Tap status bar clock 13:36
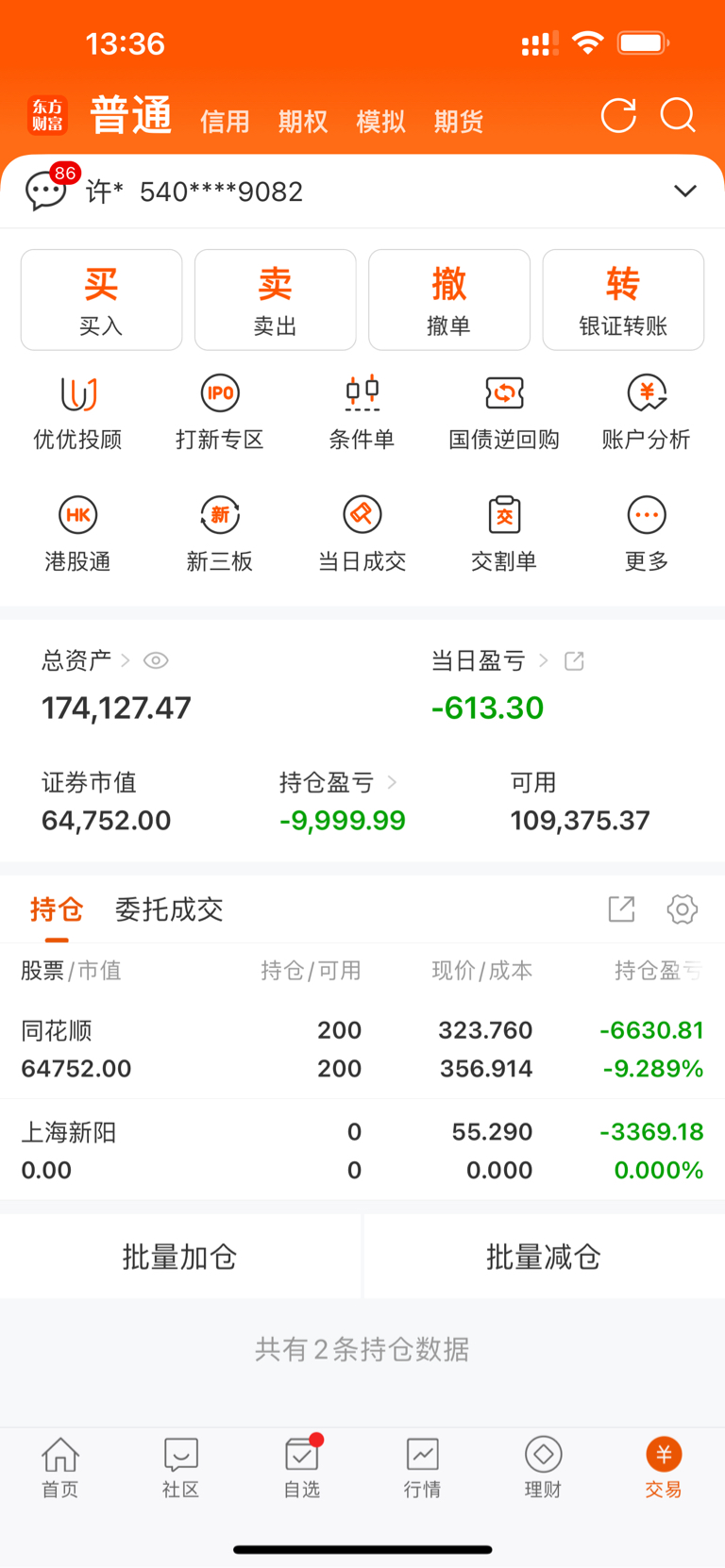Screen dimensions: 725x1568 125,43
